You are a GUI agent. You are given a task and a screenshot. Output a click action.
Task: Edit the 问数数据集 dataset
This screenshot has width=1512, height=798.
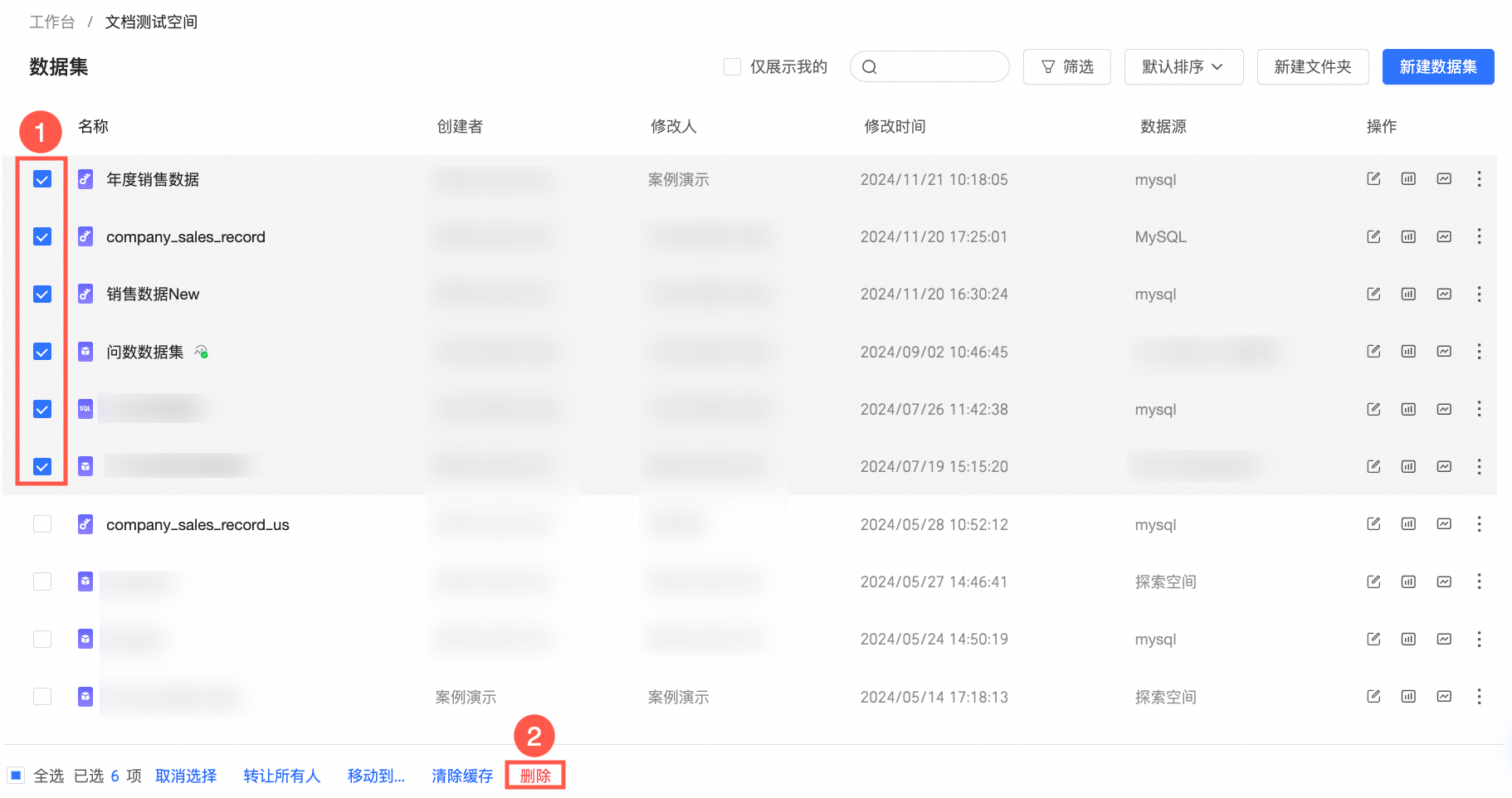[x=1373, y=352]
